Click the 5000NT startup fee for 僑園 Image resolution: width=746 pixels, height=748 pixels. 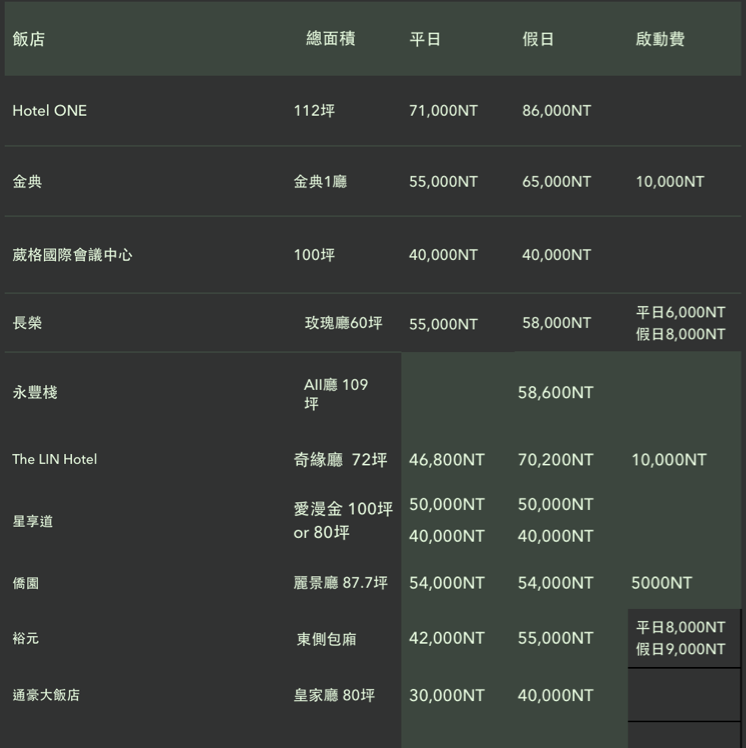[661, 583]
